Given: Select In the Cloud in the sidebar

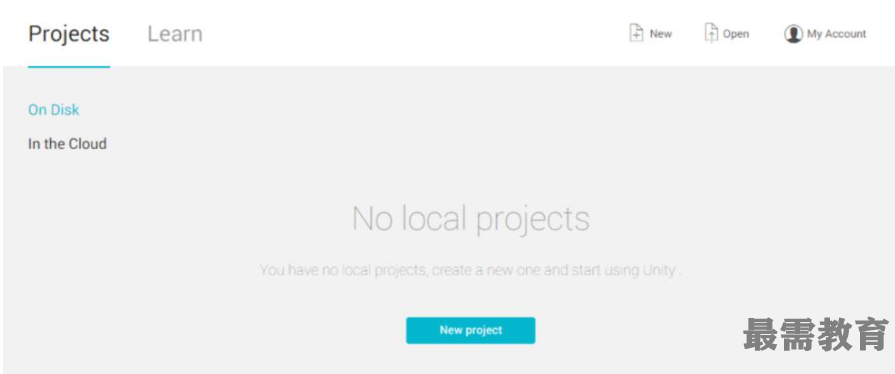Looking at the screenshot, I should (67, 144).
